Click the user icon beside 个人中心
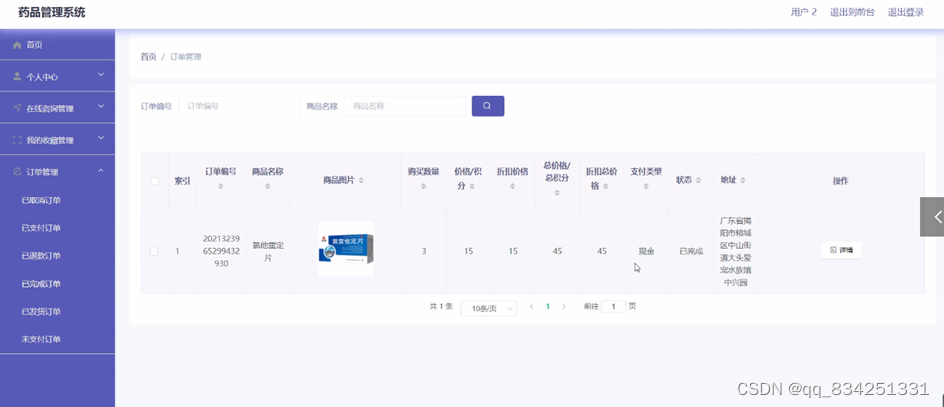Image resolution: width=944 pixels, height=407 pixels. click(17, 76)
